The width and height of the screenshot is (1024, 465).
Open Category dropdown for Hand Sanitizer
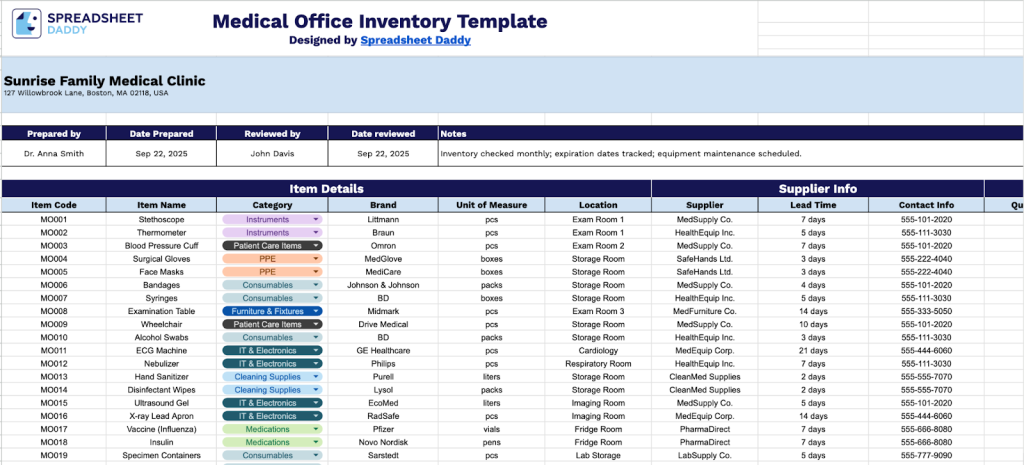[x=317, y=377]
